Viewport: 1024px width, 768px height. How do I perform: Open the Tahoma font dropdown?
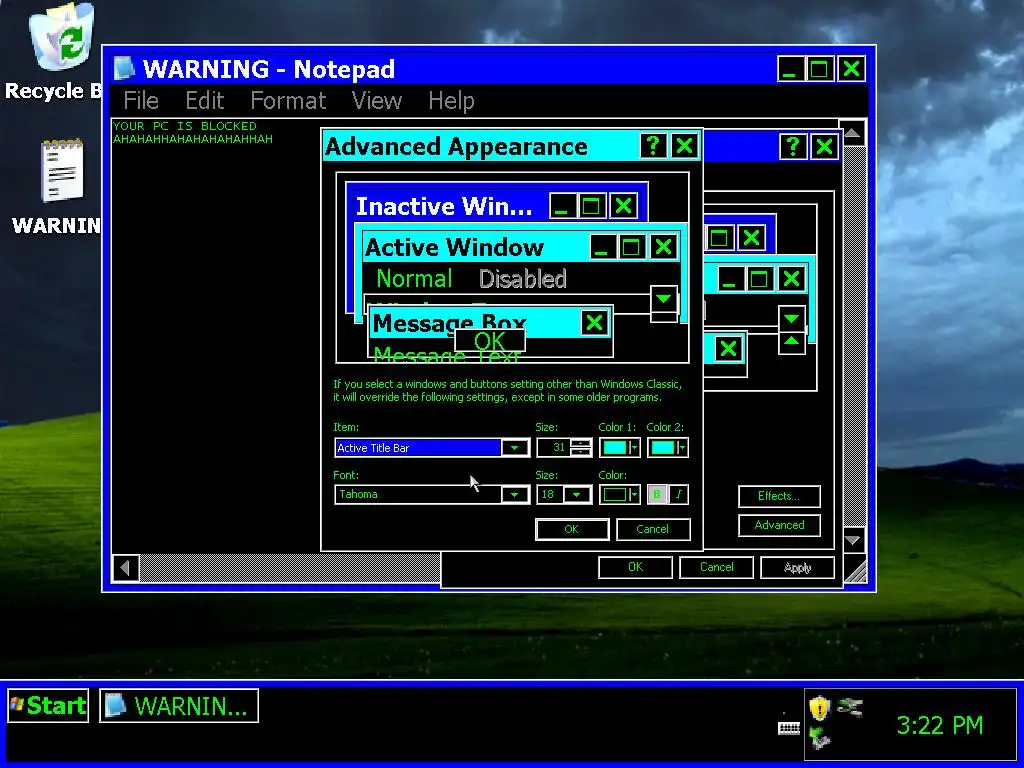pos(515,494)
